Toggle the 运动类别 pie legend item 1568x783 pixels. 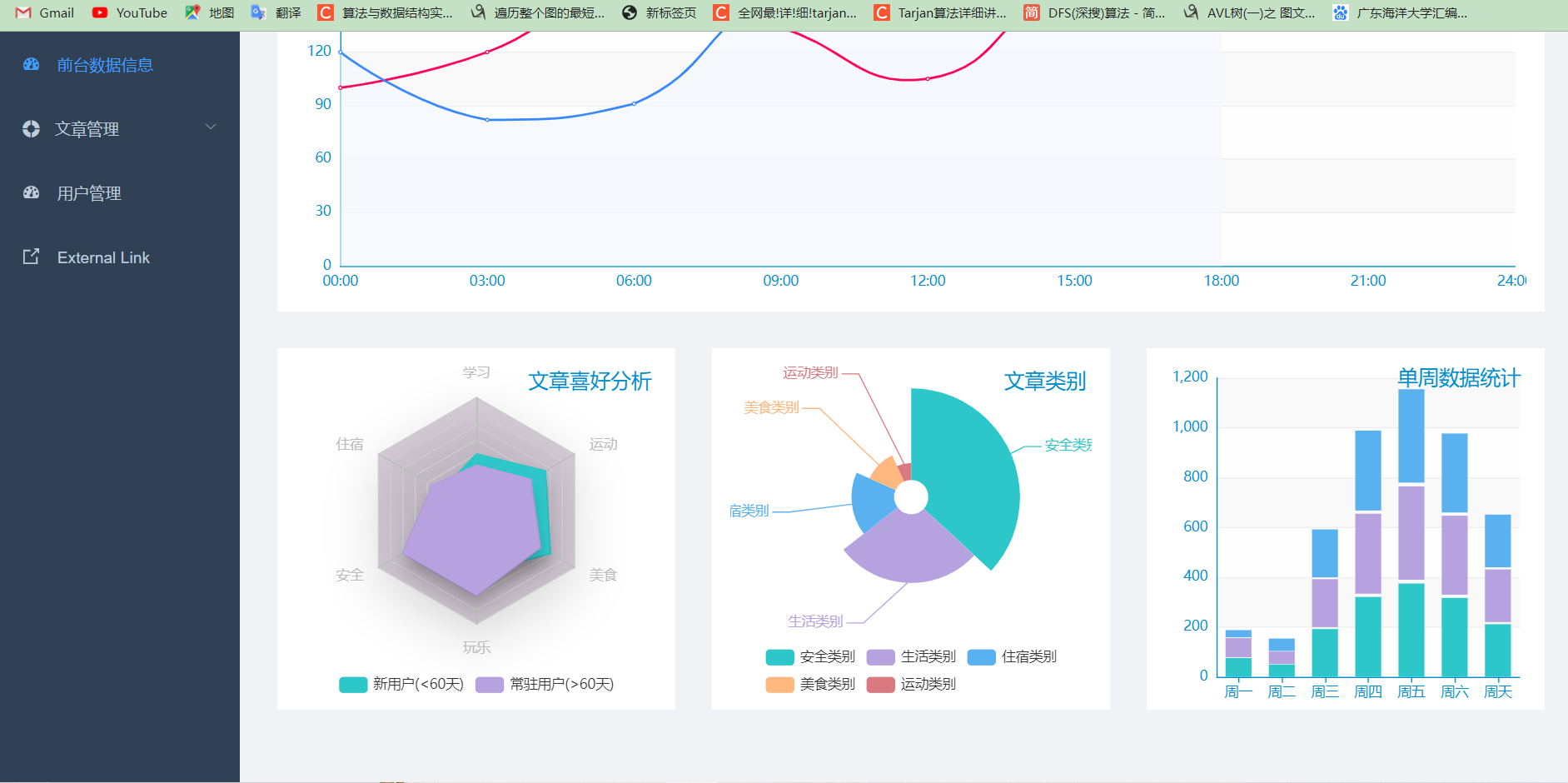[x=911, y=685]
